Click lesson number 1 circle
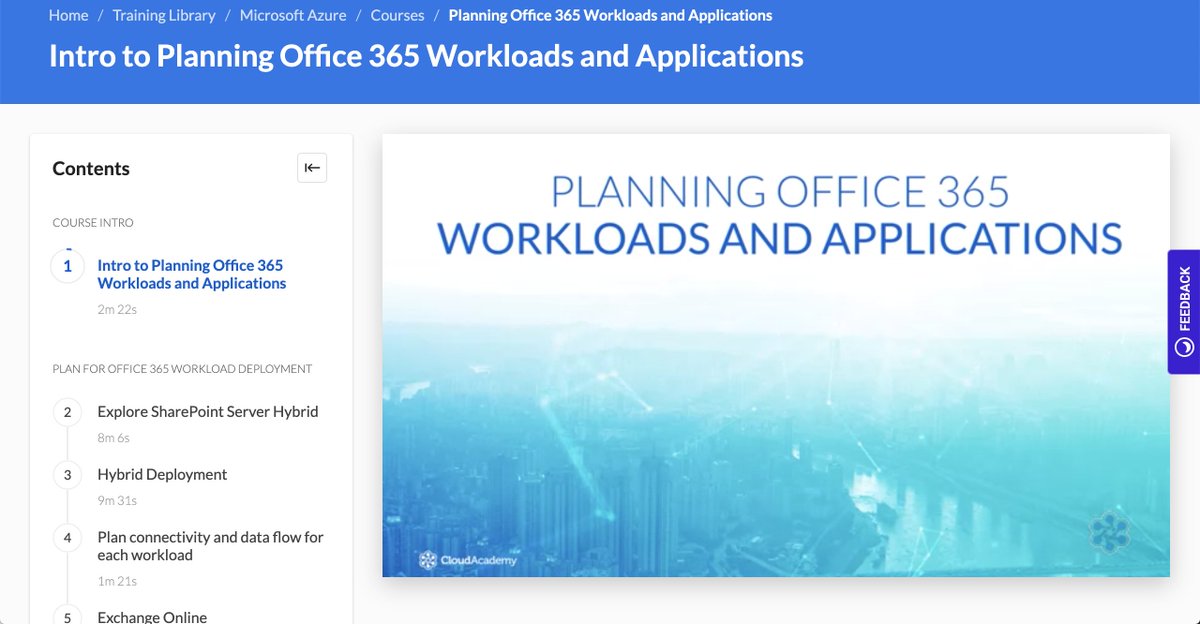 tap(68, 266)
